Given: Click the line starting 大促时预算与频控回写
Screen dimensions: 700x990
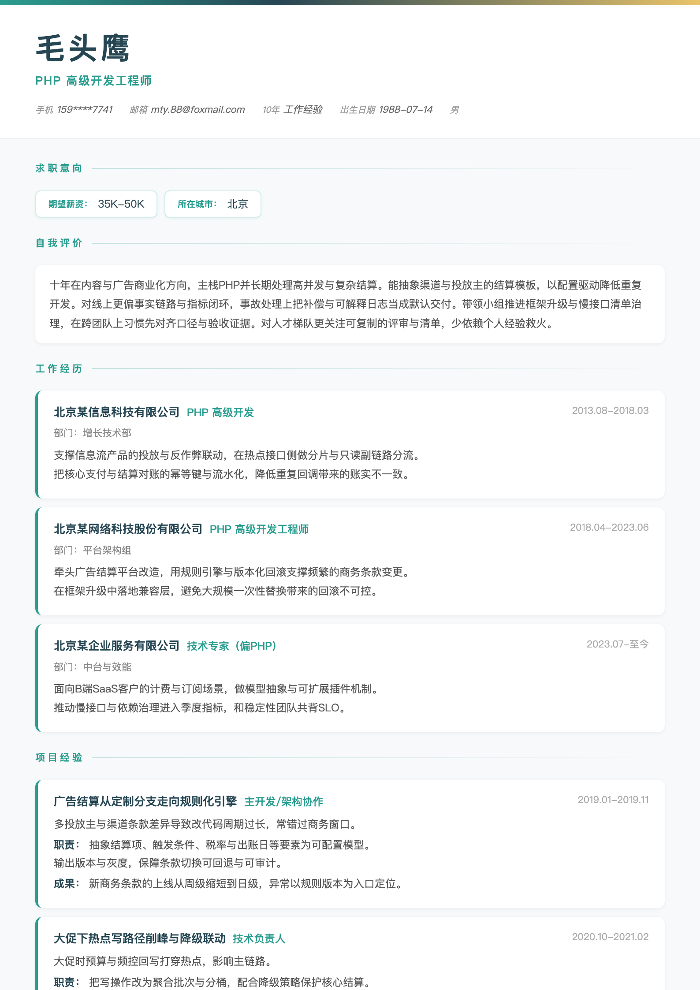Looking at the screenshot, I should pyautogui.click(x=164, y=961).
